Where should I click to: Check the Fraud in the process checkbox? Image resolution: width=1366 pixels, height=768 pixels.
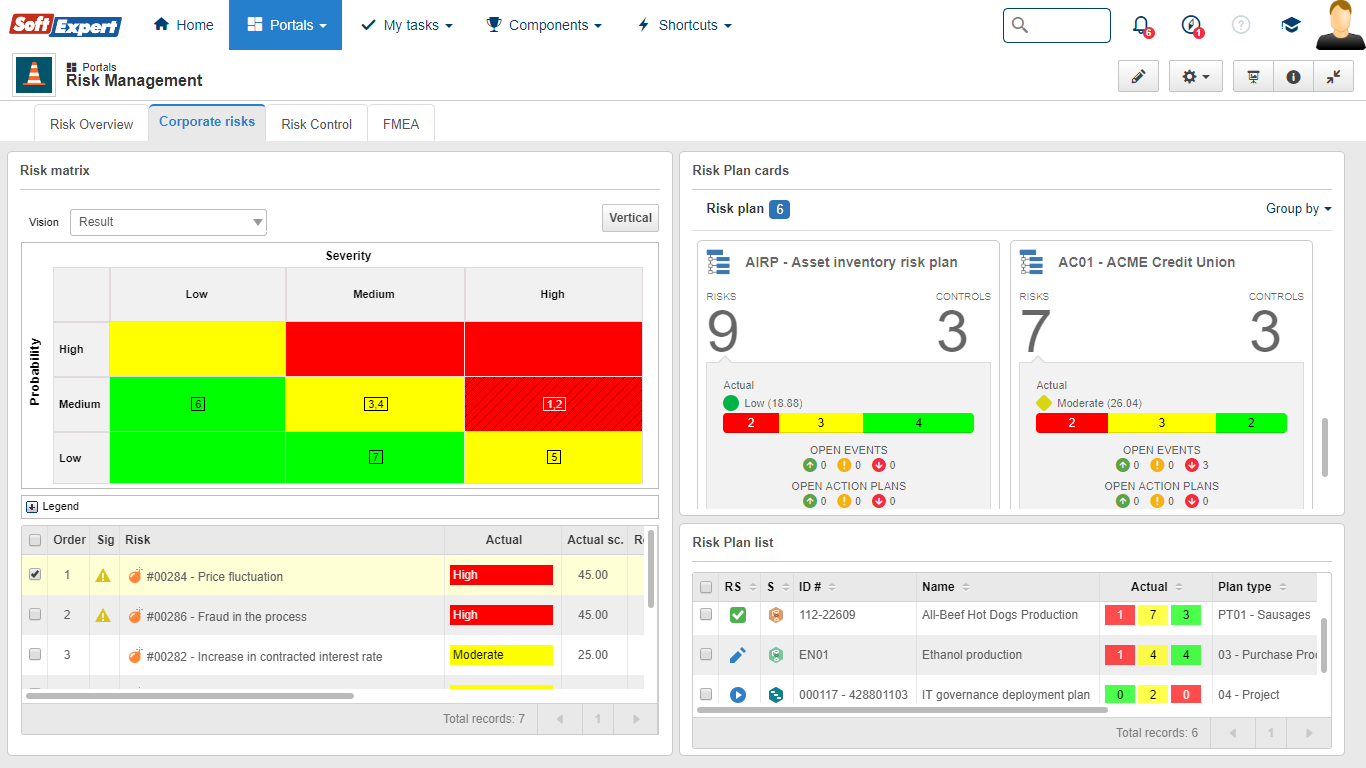[x=35, y=615]
